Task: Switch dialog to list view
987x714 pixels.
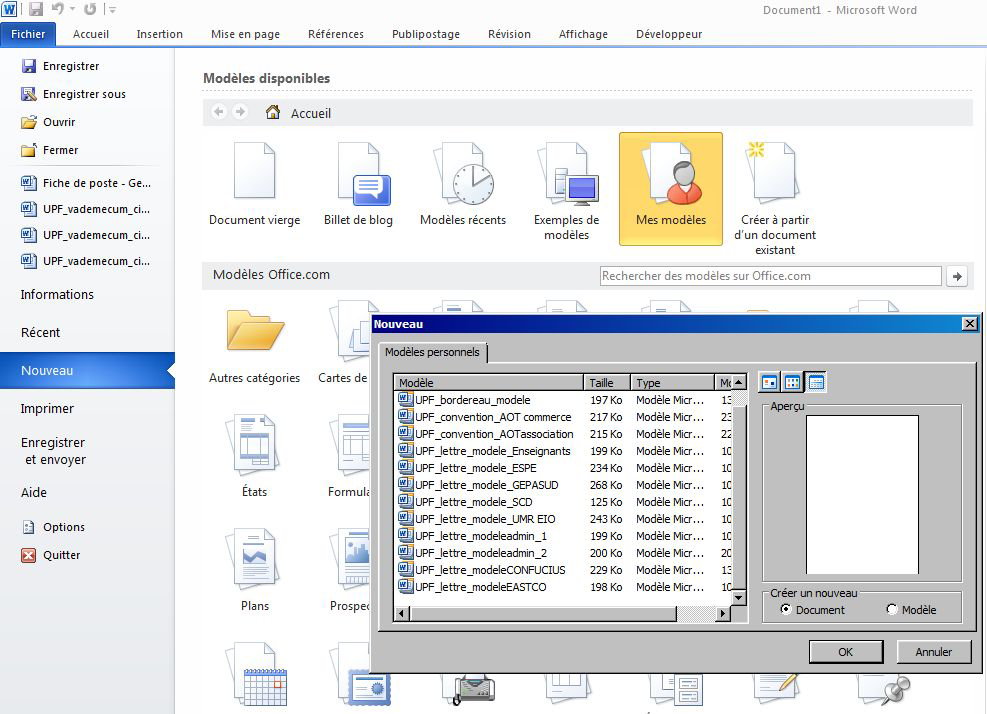Action: point(792,382)
